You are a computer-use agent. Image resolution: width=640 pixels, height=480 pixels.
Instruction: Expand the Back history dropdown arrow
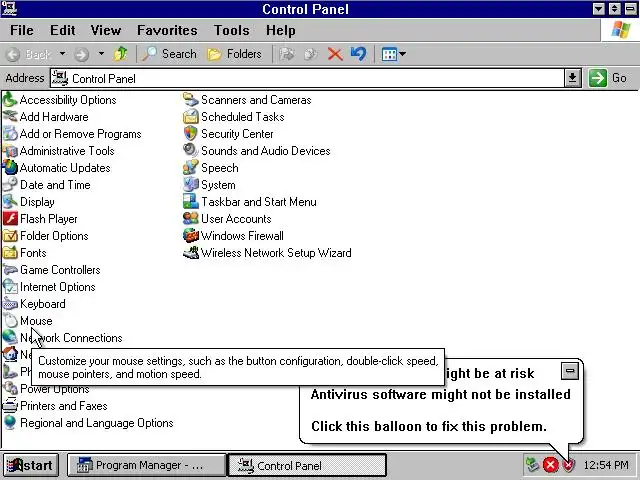(x=62, y=53)
